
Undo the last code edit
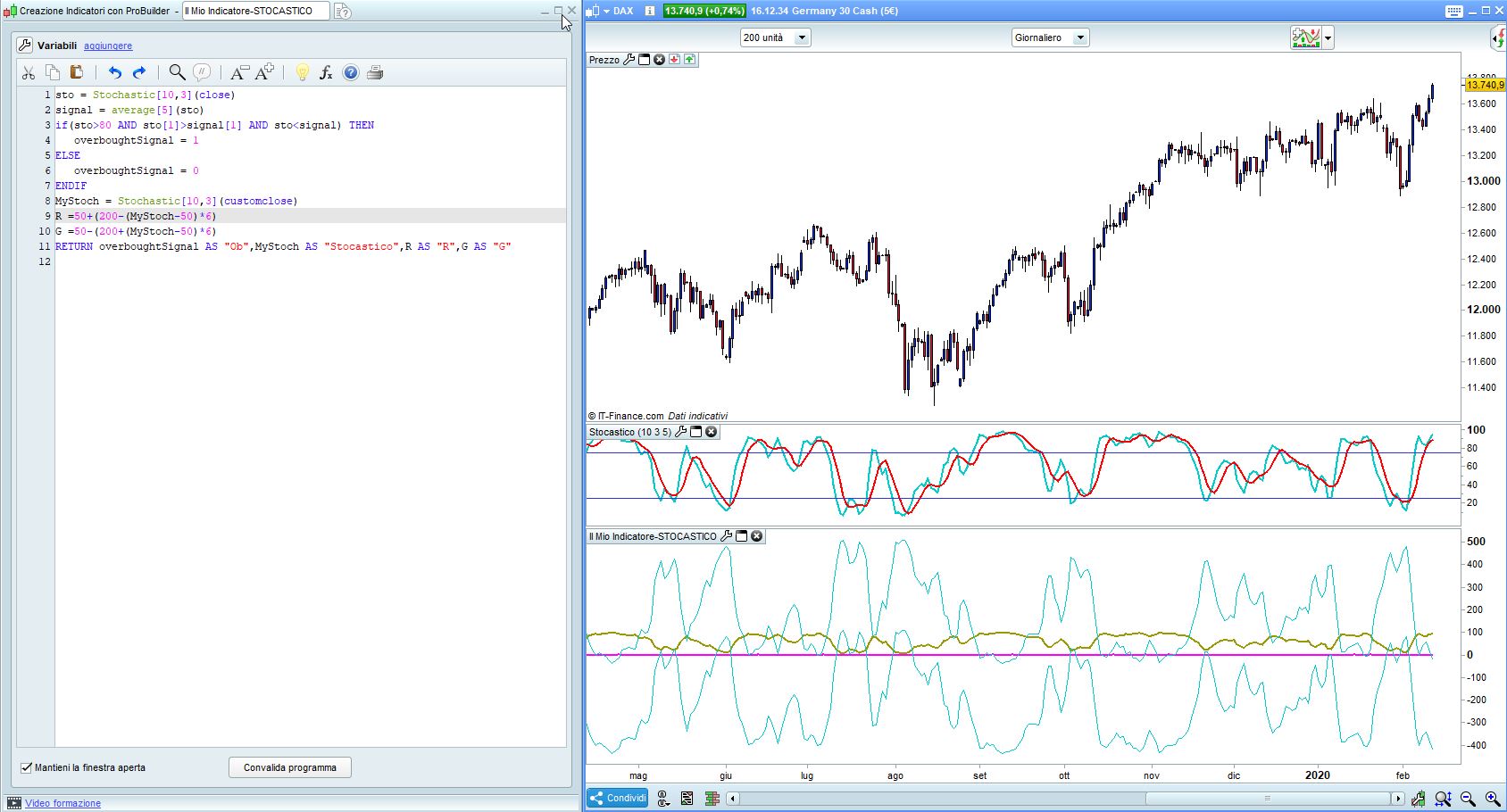click(x=114, y=73)
